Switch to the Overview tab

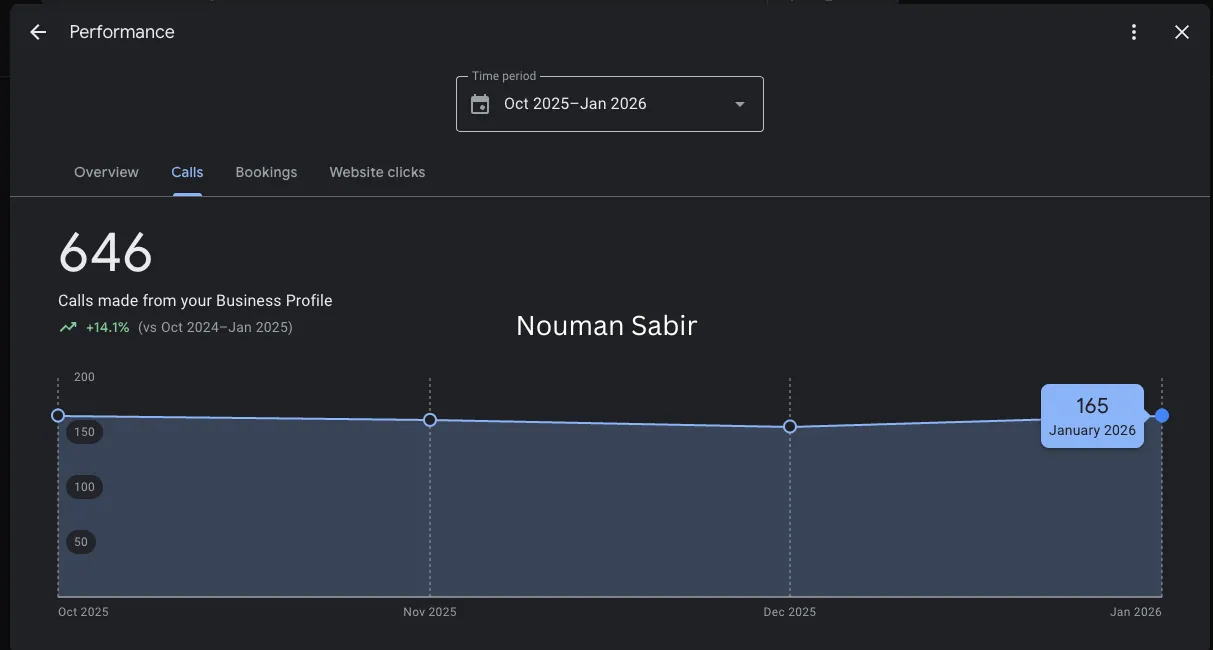106,172
